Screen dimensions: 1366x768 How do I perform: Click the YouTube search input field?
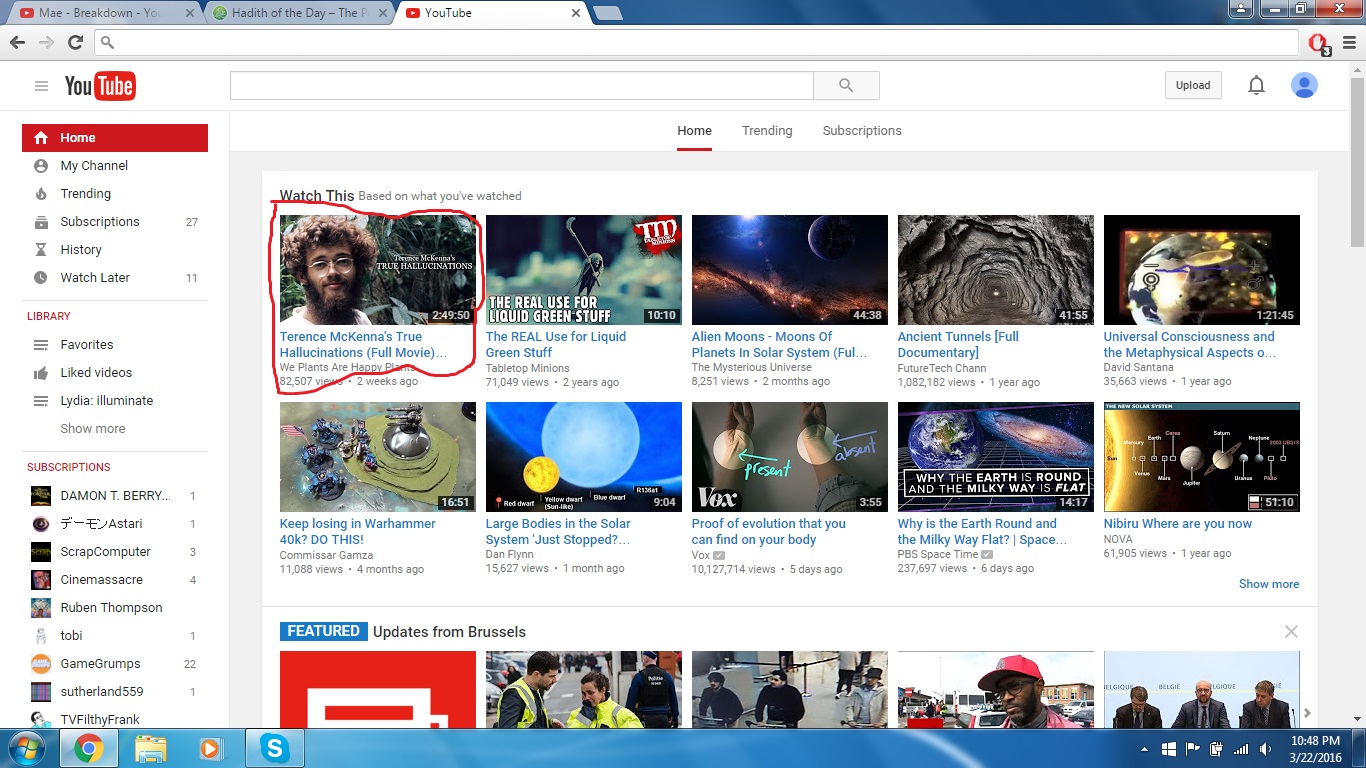(x=521, y=86)
